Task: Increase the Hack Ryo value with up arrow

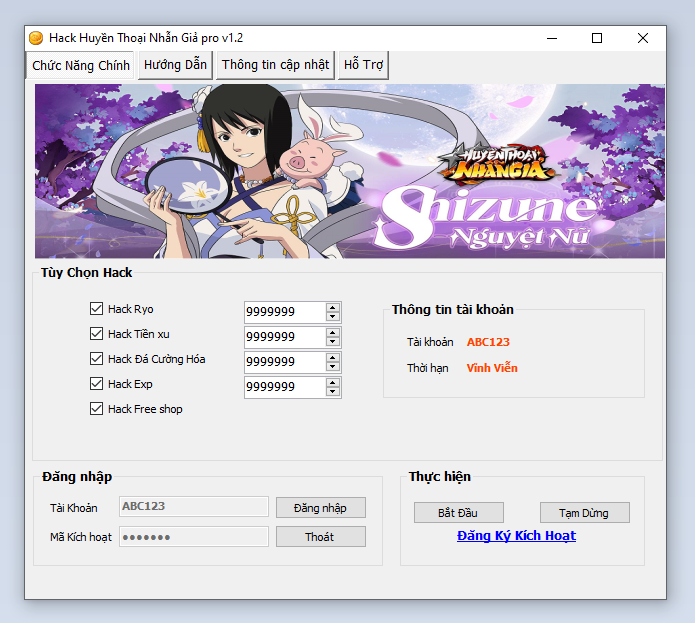Action: (333, 306)
